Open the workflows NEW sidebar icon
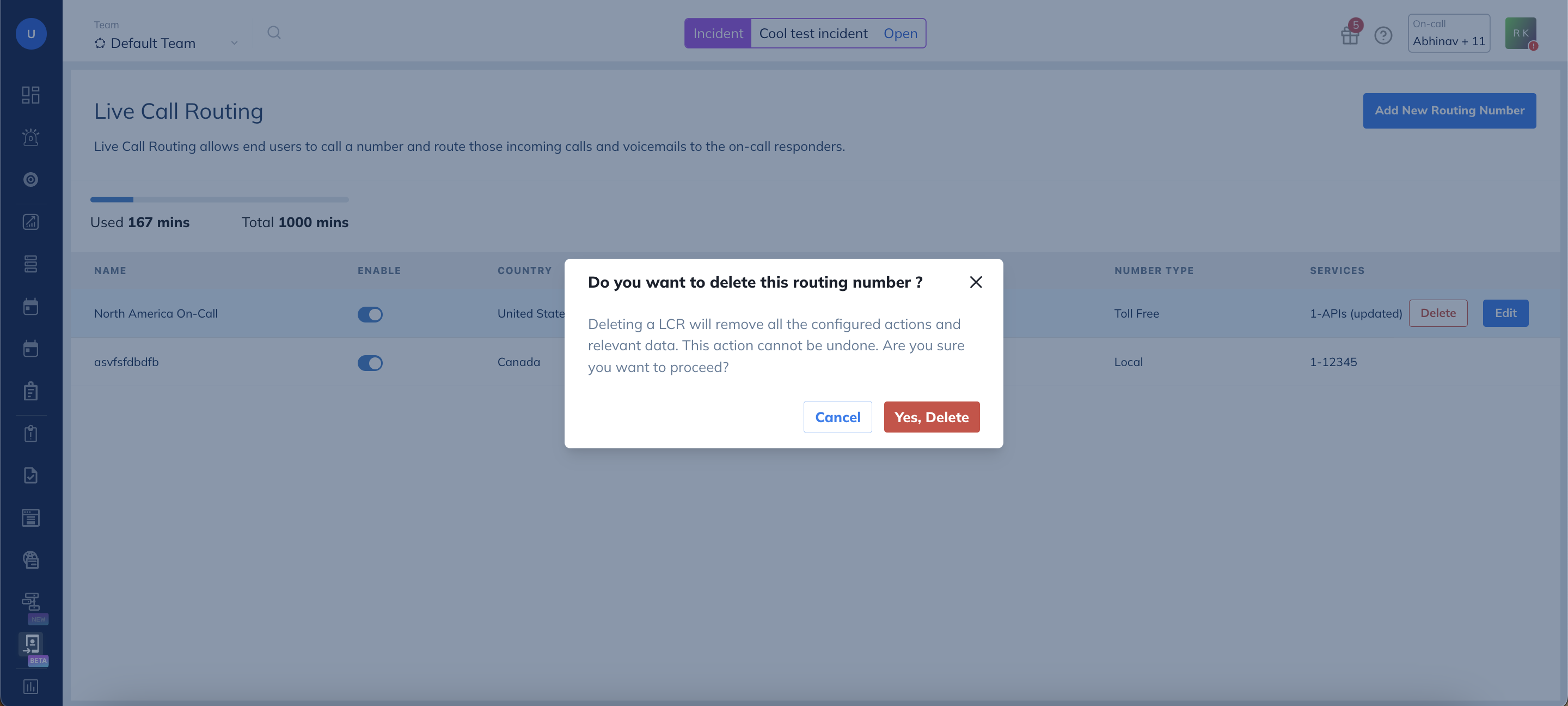 [30, 602]
